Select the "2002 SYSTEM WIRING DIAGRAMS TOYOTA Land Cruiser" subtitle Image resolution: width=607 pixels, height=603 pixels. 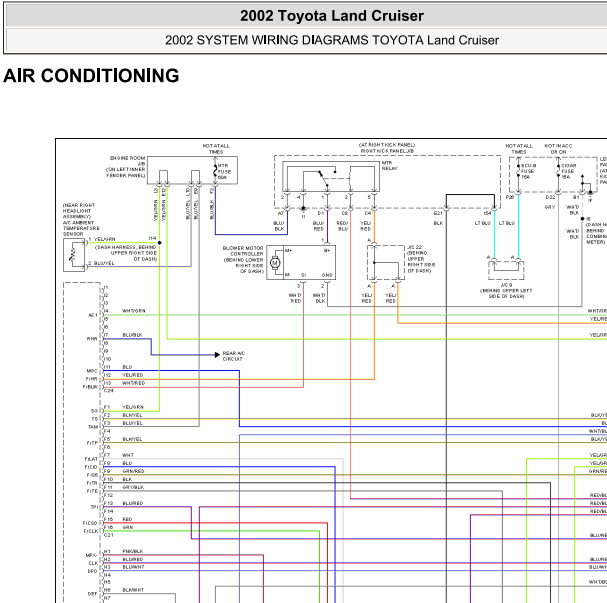coord(332,40)
